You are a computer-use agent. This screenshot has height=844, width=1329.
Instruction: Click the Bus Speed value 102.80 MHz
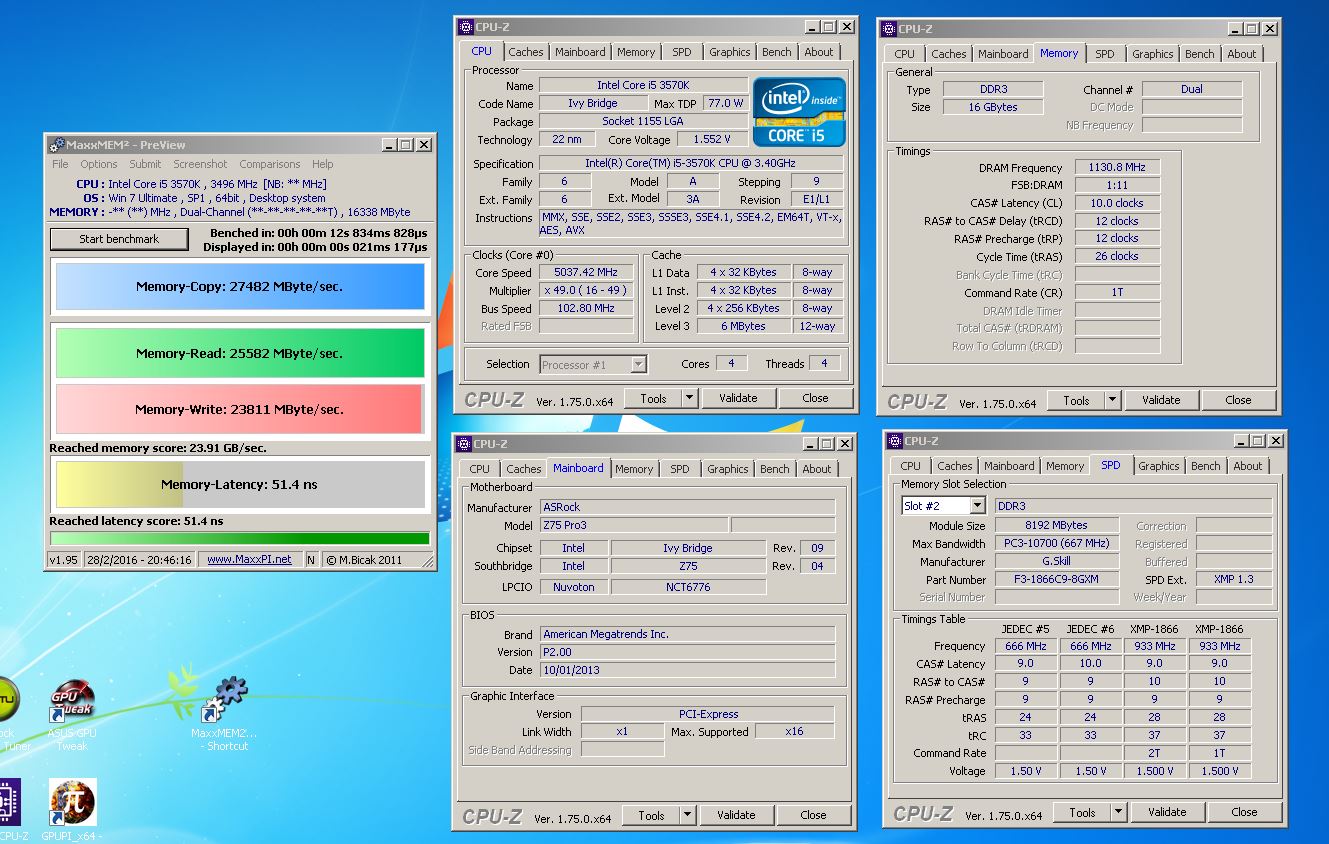(586, 308)
